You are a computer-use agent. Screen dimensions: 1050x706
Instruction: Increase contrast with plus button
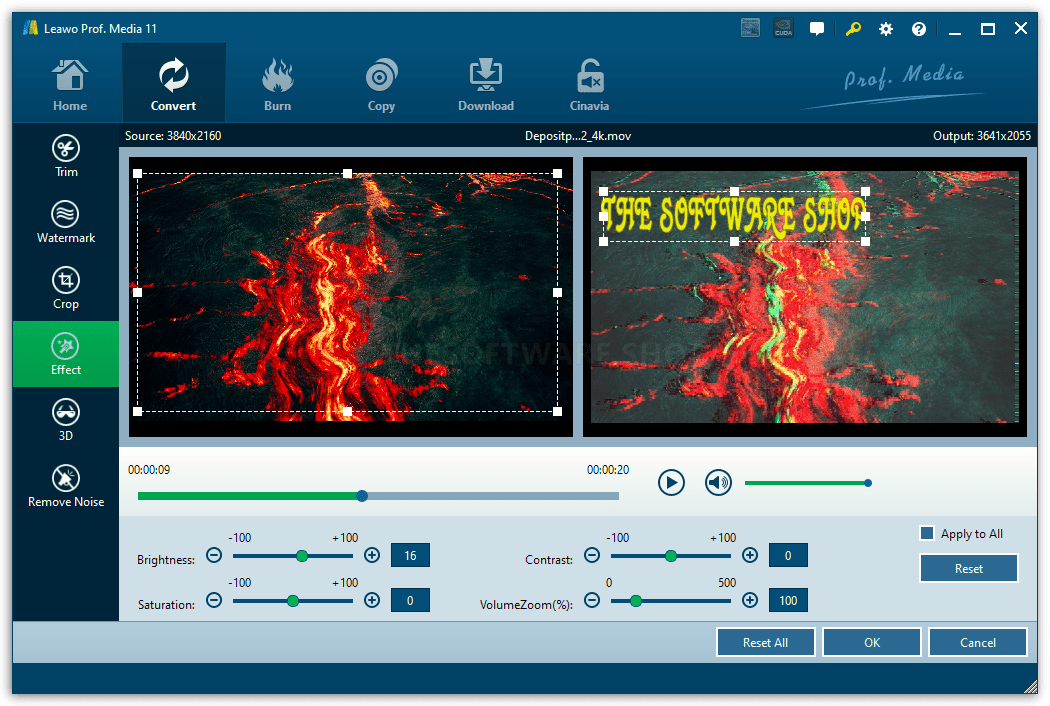point(750,555)
